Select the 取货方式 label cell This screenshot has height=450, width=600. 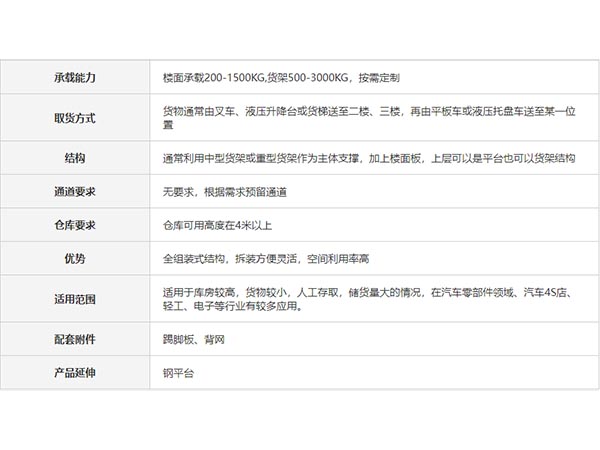(x=75, y=118)
